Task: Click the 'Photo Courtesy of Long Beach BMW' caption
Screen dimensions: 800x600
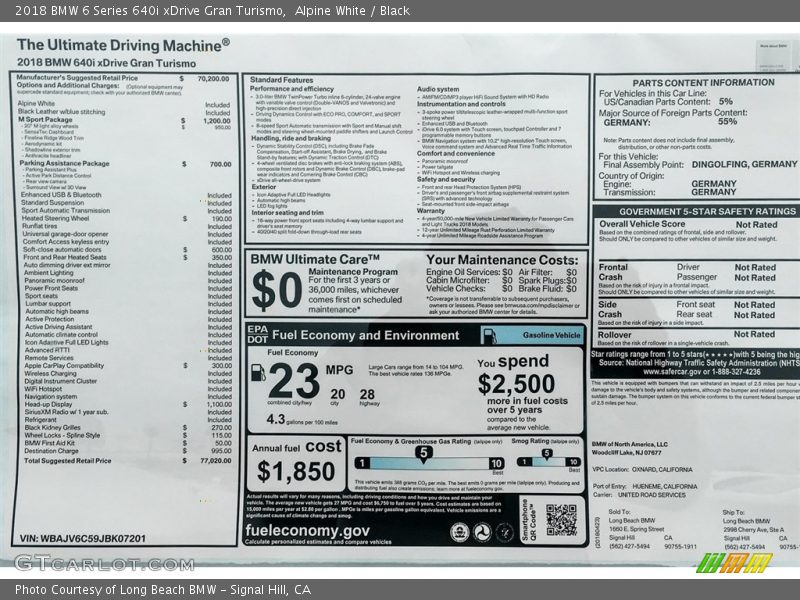Action: pyautogui.click(x=163, y=590)
